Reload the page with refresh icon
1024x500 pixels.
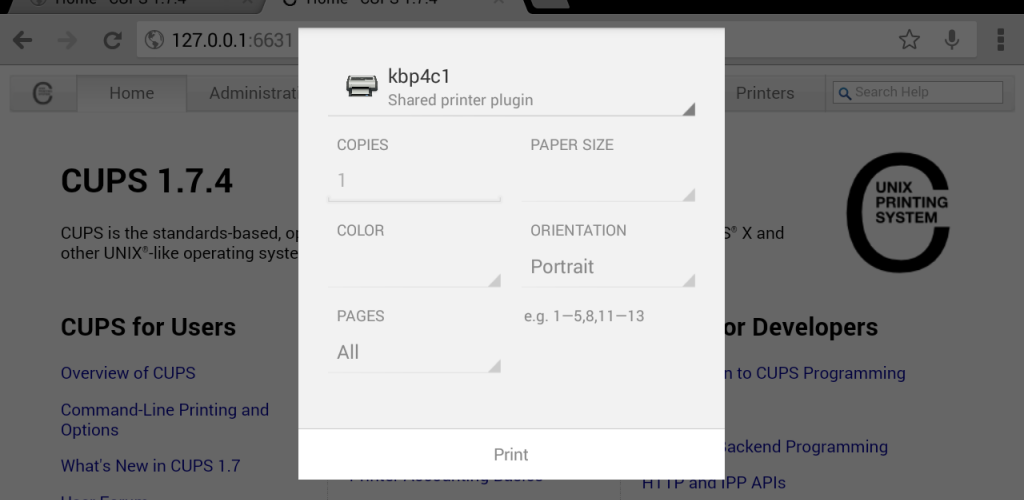coord(112,40)
